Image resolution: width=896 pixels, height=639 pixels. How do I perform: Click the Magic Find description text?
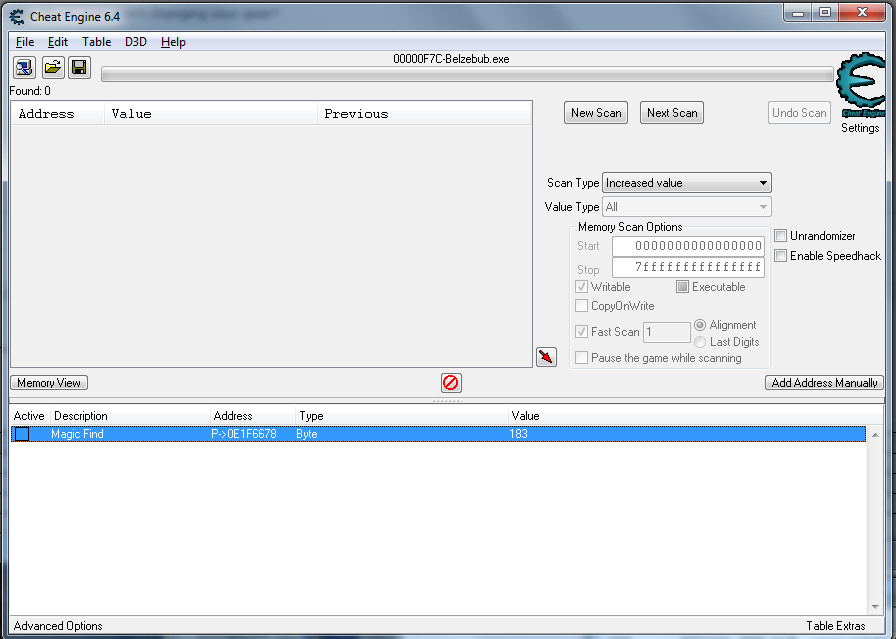77,434
